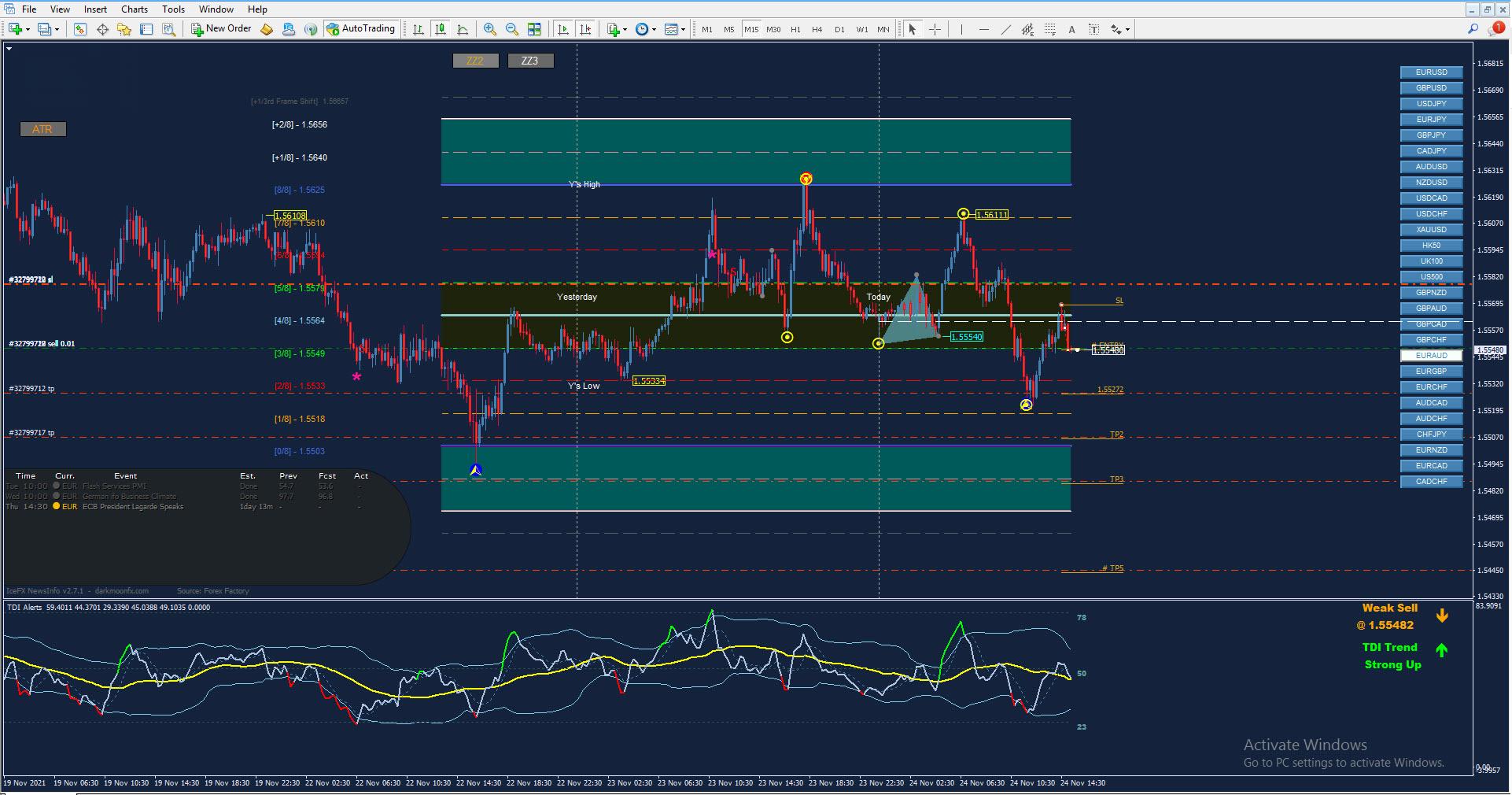Expand the chart templates dropdown
The image size is (1512, 795).
point(683,30)
